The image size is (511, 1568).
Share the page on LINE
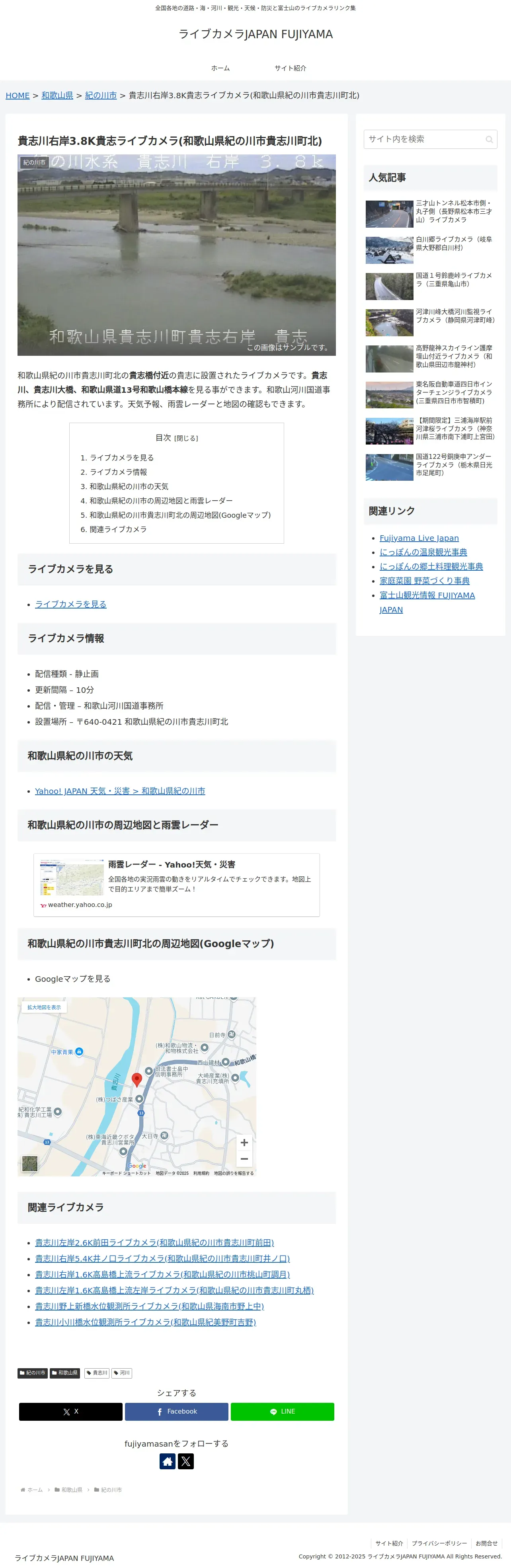(x=283, y=1412)
